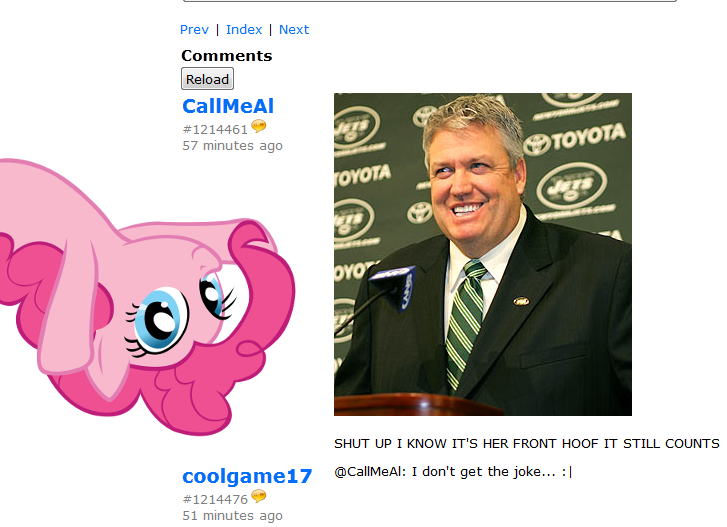Reload the comments with the Reload button
This screenshot has width=727, height=527.
[207, 79]
